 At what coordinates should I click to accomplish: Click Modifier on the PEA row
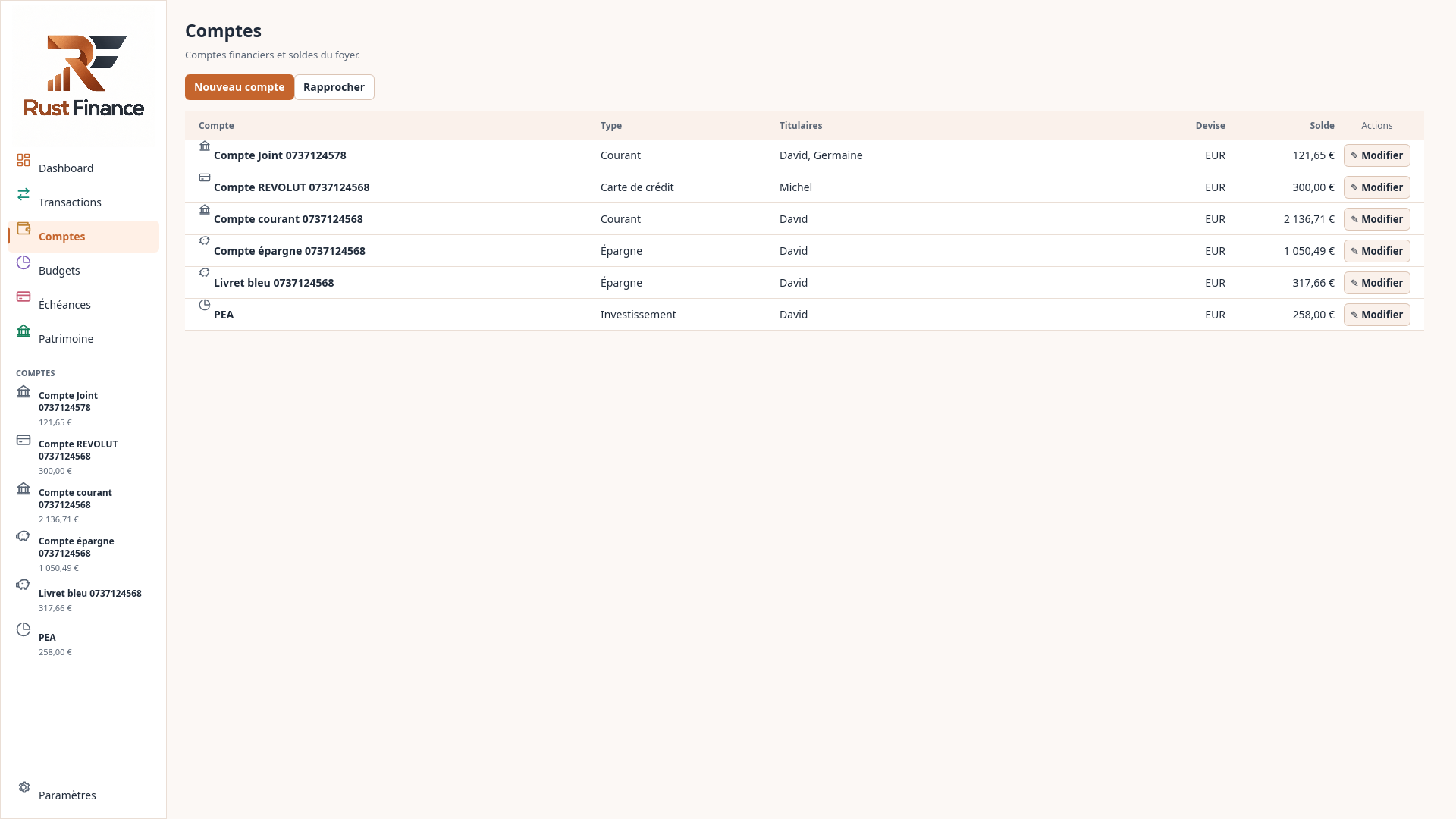1376,315
